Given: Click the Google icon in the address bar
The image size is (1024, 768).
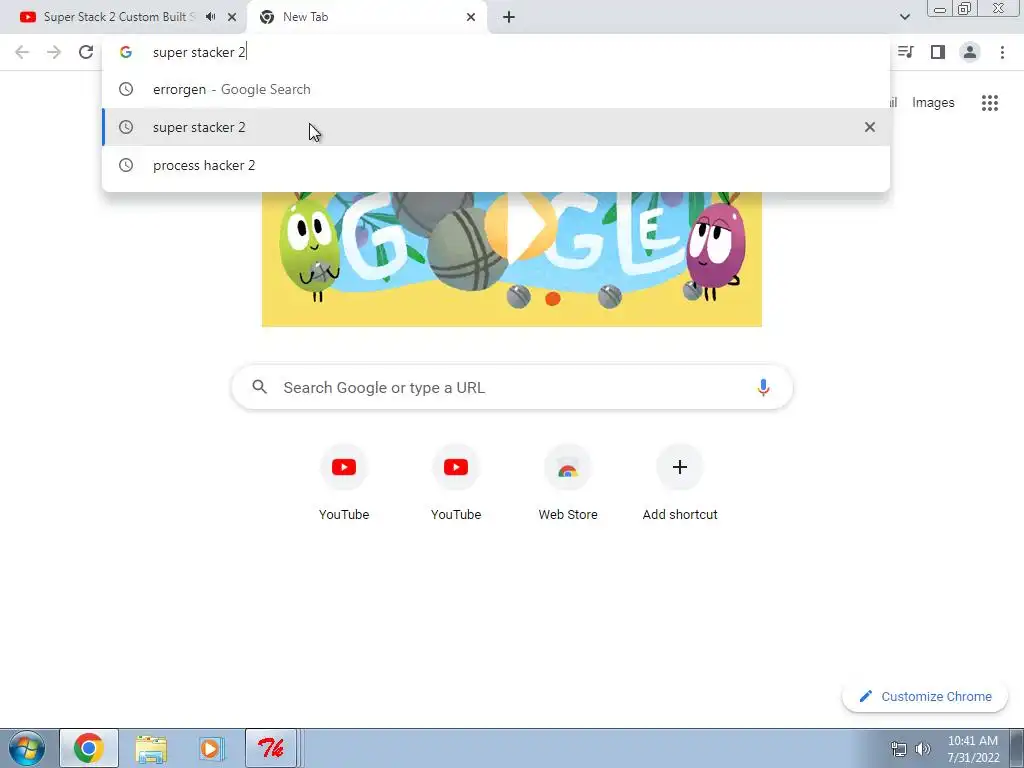Looking at the screenshot, I should point(126,52).
